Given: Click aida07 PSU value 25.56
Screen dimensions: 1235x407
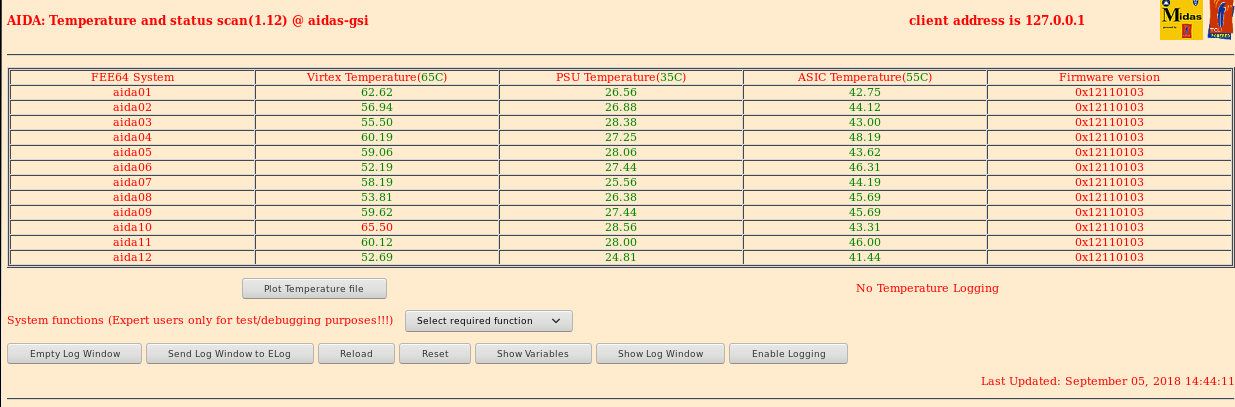Looking at the screenshot, I should (x=621, y=182).
